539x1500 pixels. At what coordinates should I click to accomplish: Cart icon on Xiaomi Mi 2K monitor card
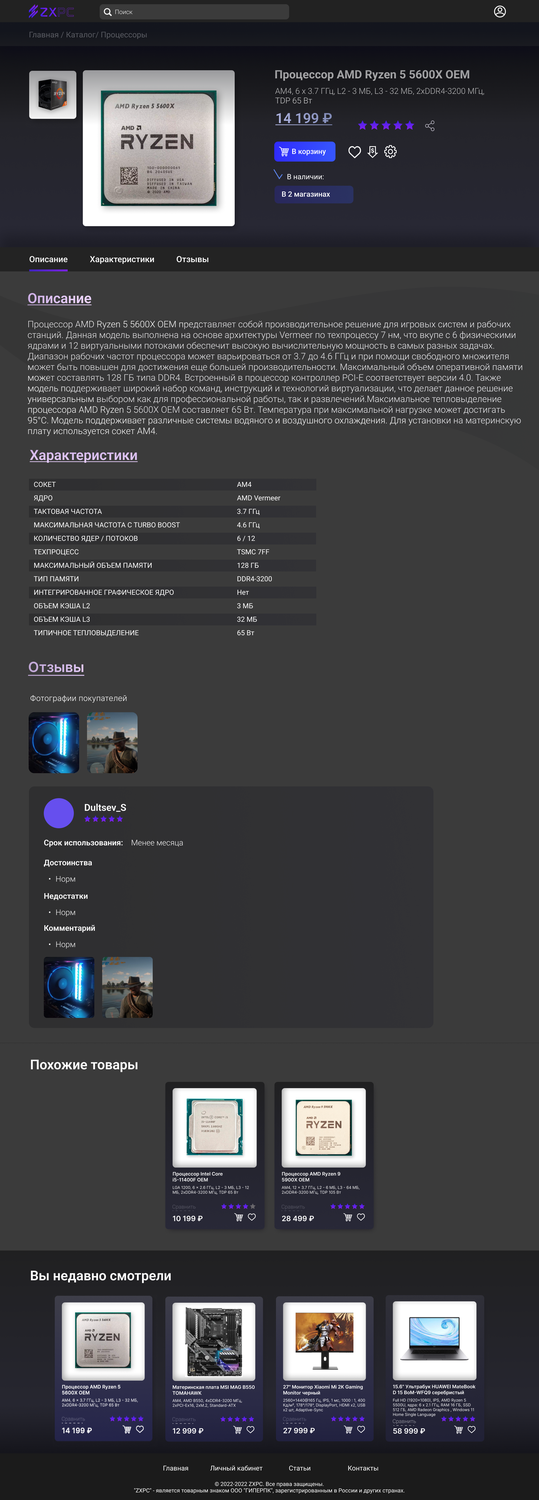[x=348, y=1429]
